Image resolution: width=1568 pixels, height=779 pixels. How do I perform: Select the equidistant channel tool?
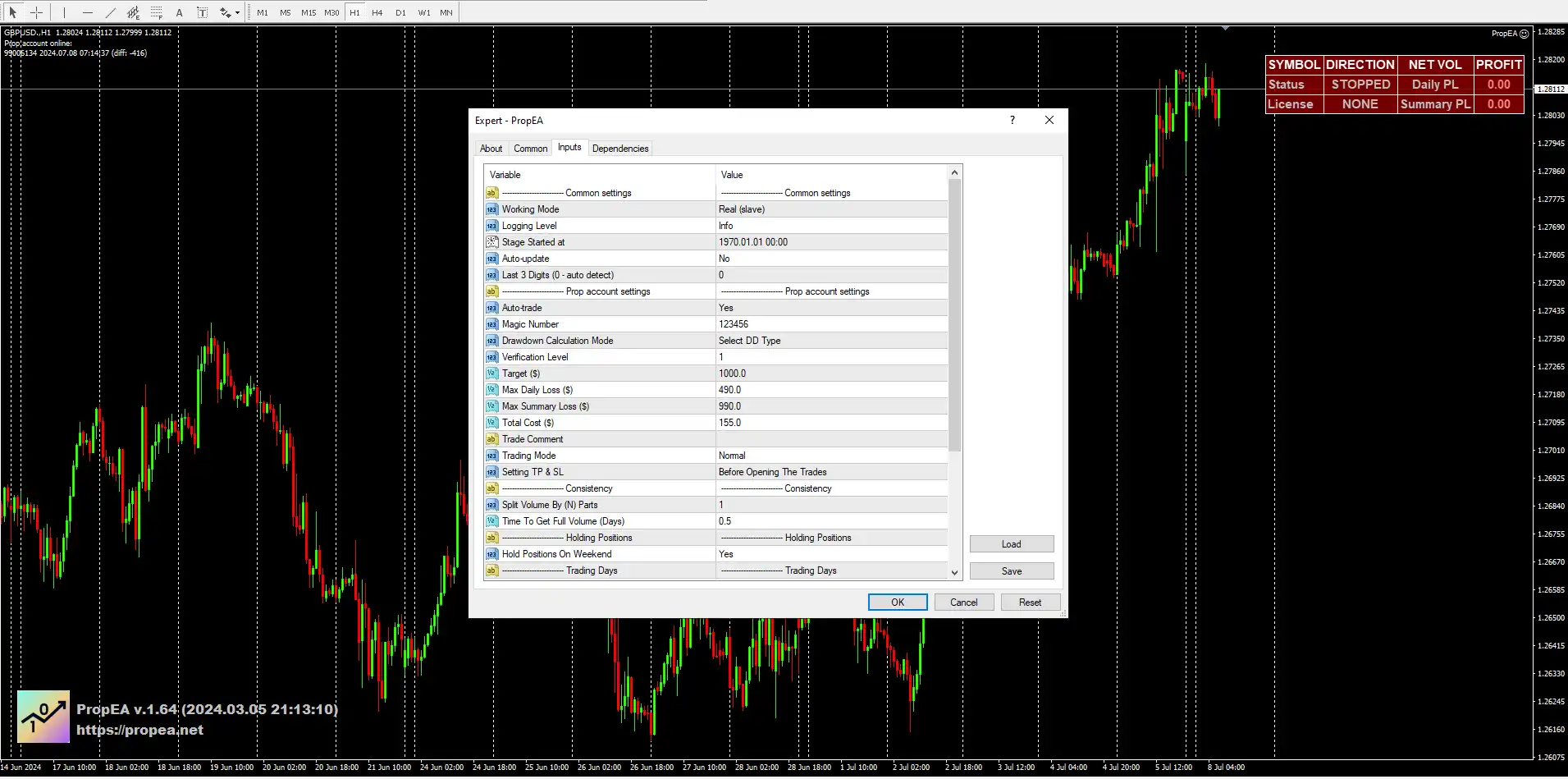pyautogui.click(x=133, y=12)
